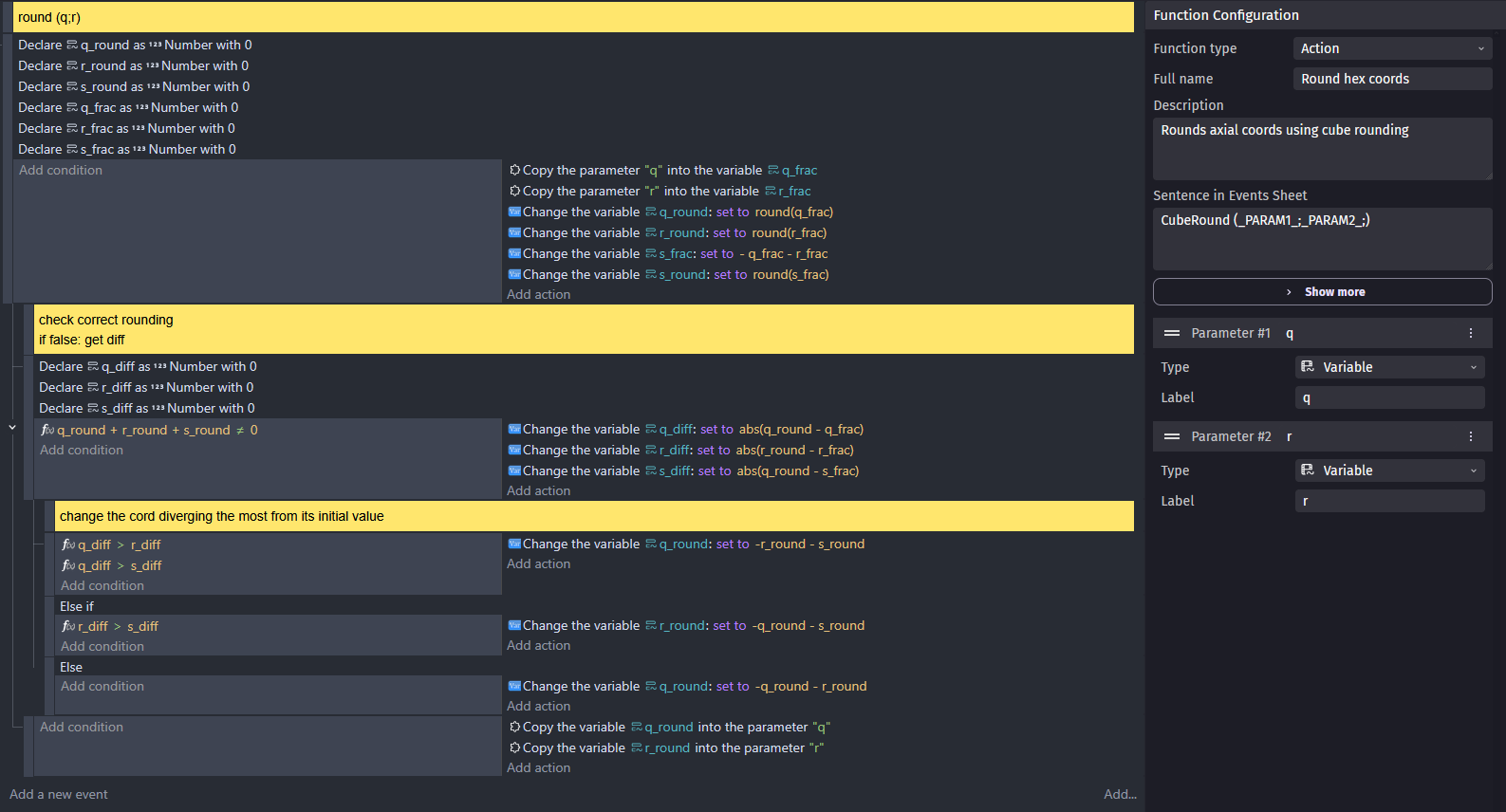Image resolution: width=1506 pixels, height=812 pixels.
Task: Click the function icon of q_diff > r_diff condition
Action: click(x=68, y=545)
